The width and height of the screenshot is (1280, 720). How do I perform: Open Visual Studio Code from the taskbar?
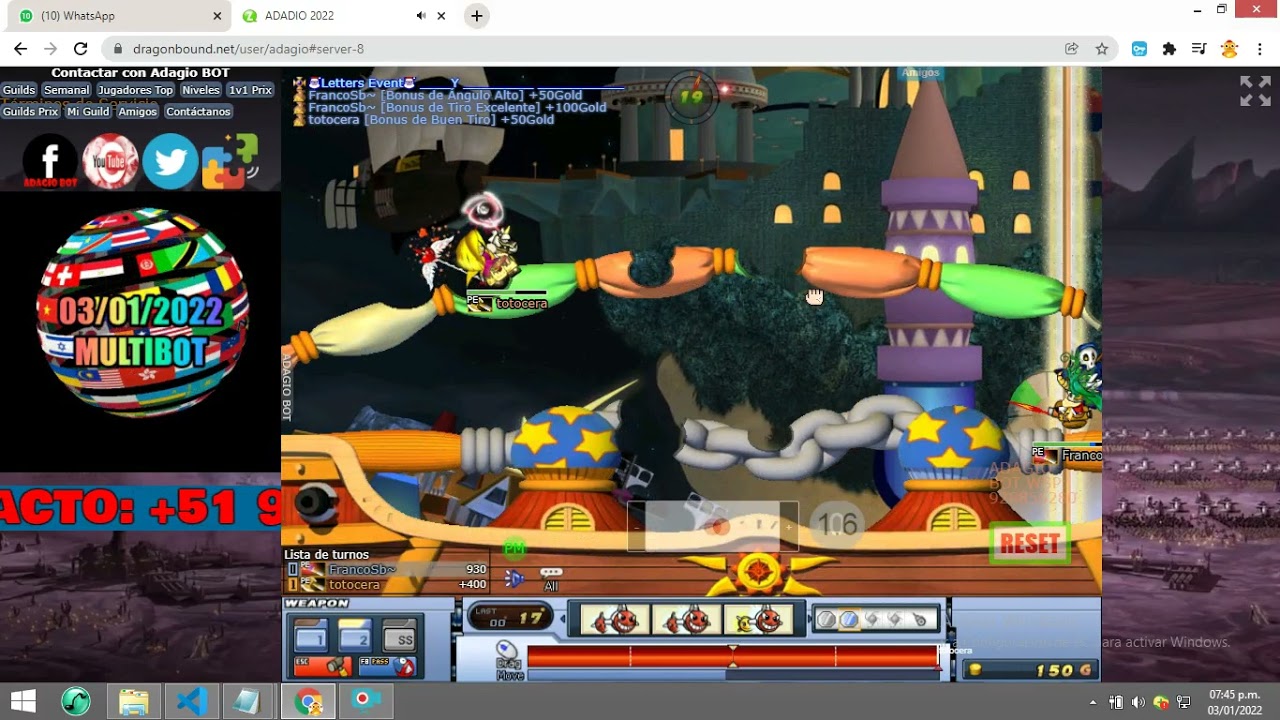191,701
